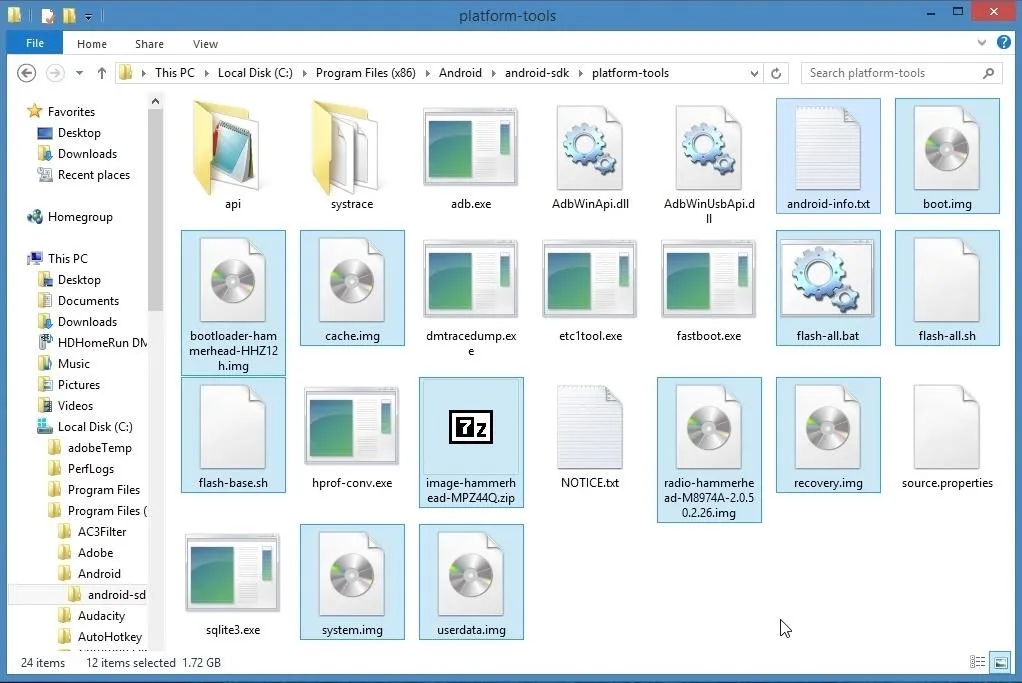Viewport: 1022px width, 683px height.
Task: Select system.img disc image icon
Action: tap(352, 575)
